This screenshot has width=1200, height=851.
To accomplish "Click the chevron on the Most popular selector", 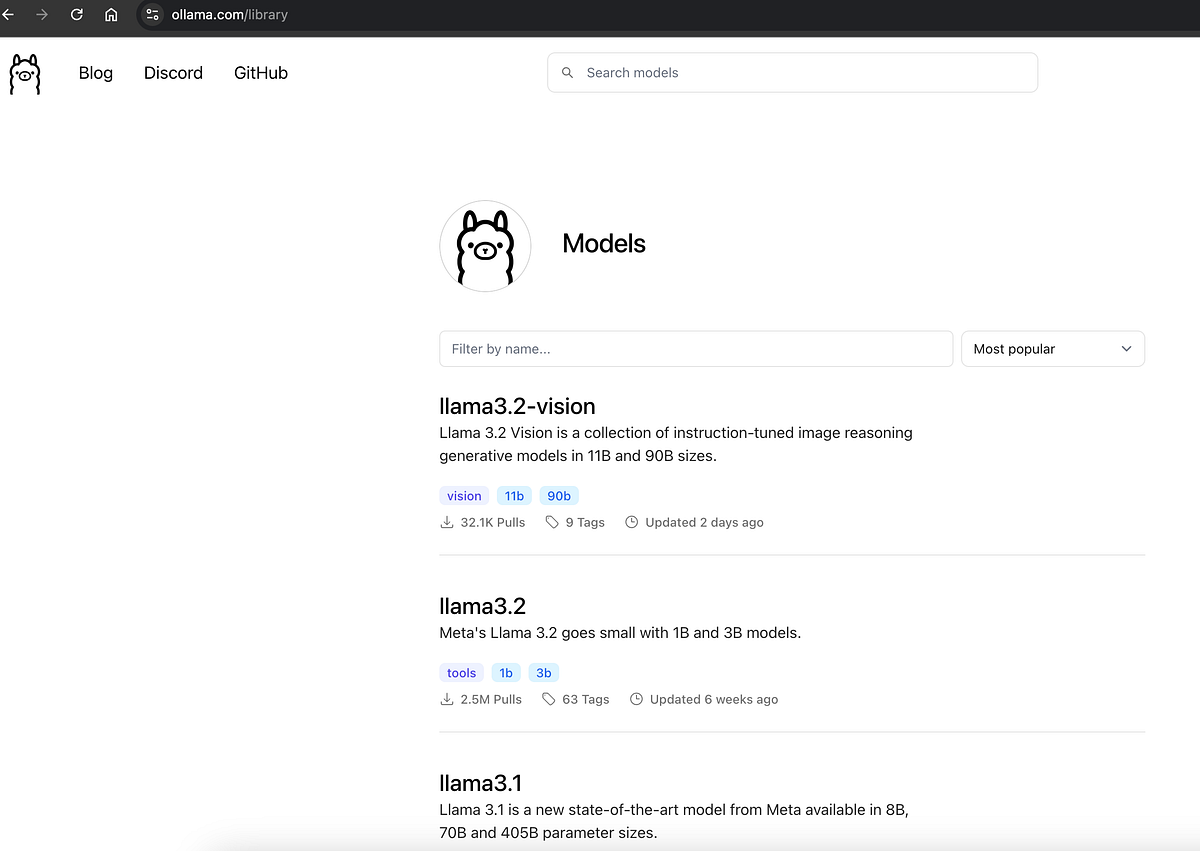I will point(1126,348).
